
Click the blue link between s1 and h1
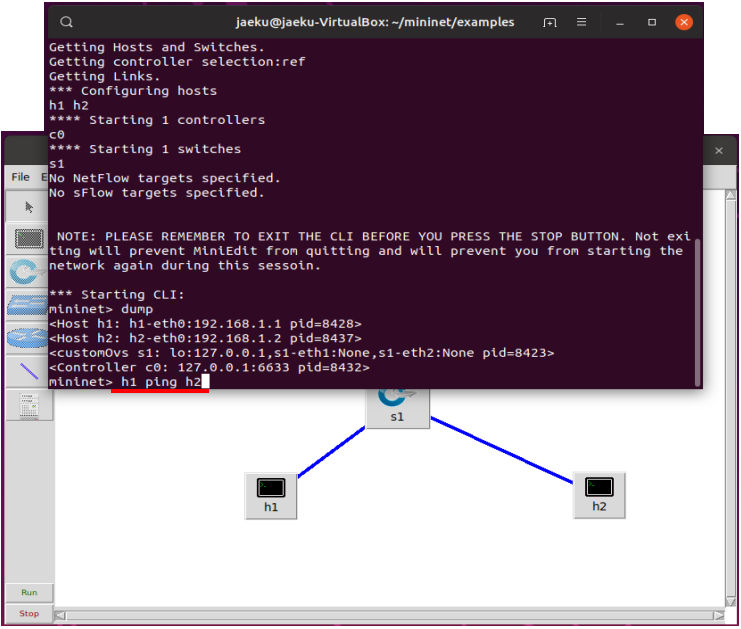click(332, 452)
